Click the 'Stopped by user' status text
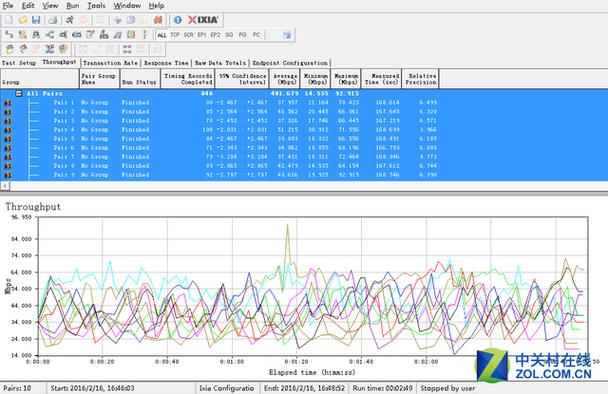 447,388
